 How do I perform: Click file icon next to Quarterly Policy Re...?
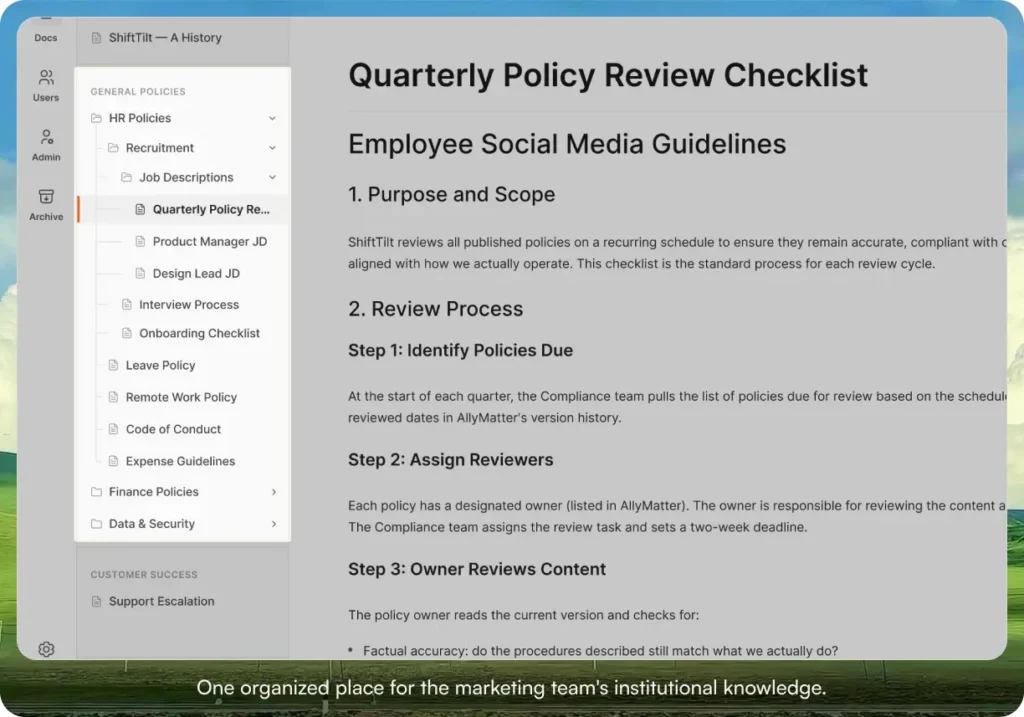[x=140, y=210]
